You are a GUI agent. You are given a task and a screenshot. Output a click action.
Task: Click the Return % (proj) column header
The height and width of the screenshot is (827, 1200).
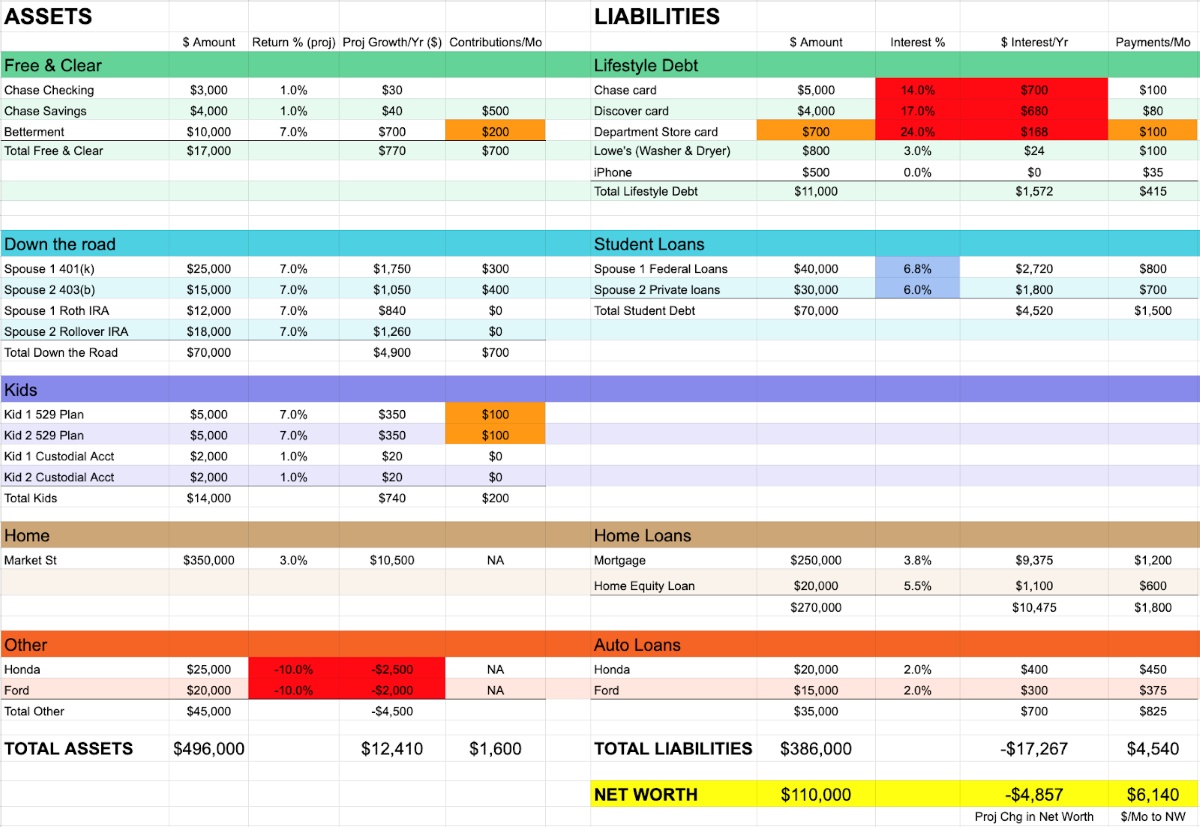coord(293,42)
